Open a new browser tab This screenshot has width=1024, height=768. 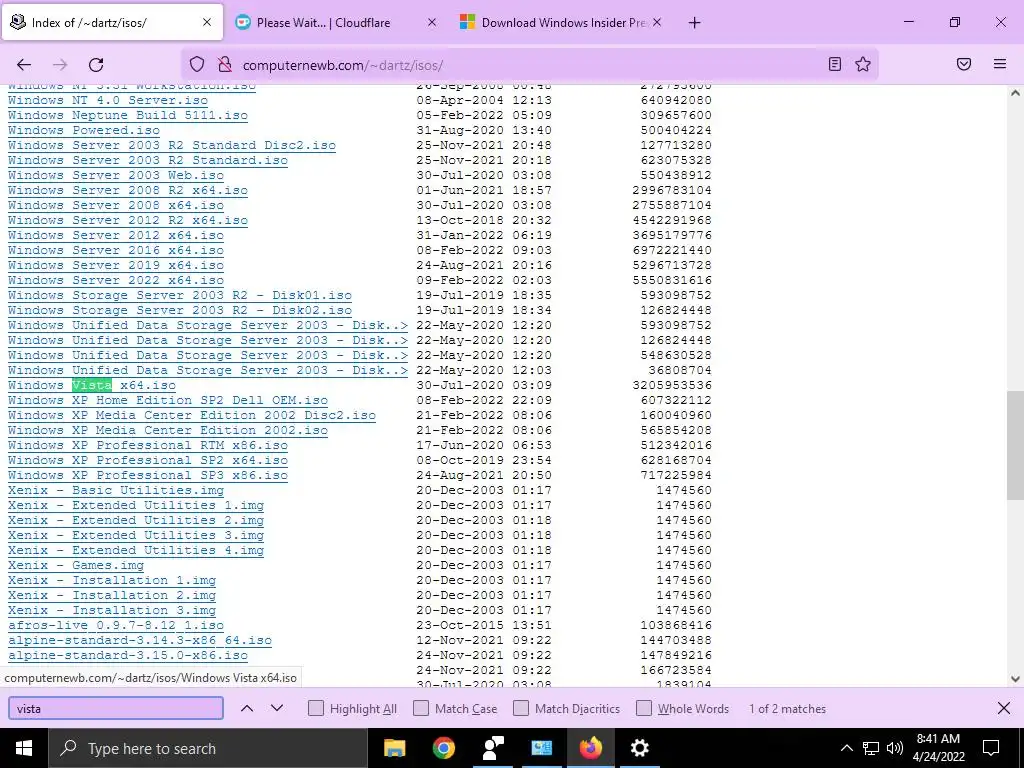[694, 23]
